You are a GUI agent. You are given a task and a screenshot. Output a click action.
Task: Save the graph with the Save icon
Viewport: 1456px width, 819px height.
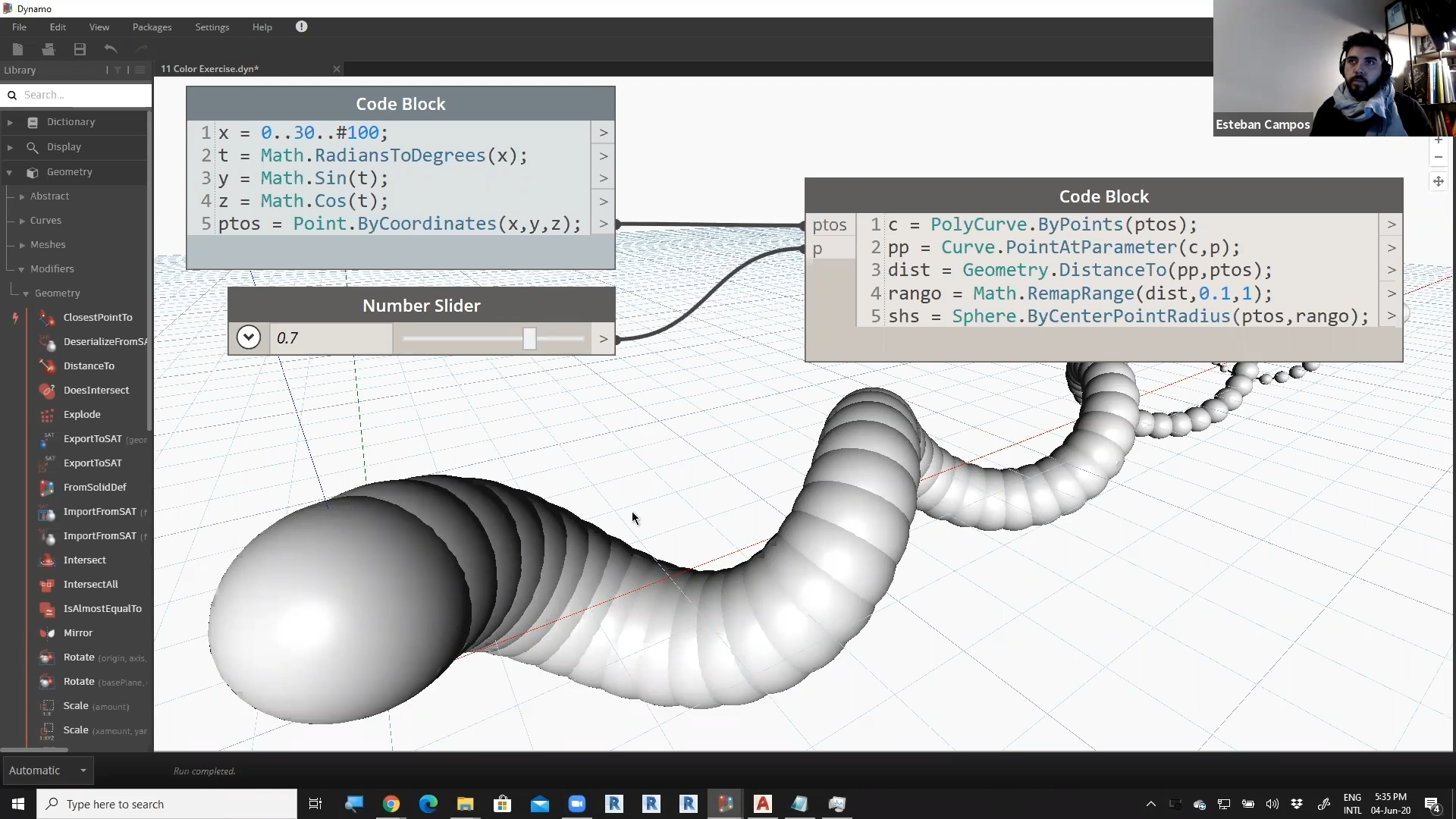click(80, 49)
